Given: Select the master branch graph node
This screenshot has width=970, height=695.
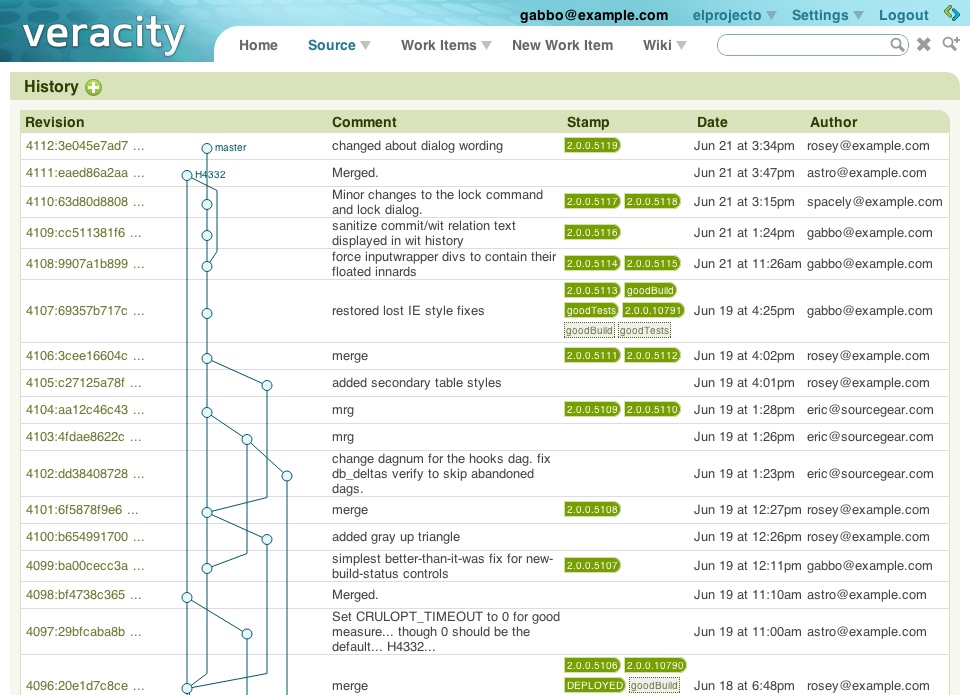Looking at the screenshot, I should pos(207,148).
